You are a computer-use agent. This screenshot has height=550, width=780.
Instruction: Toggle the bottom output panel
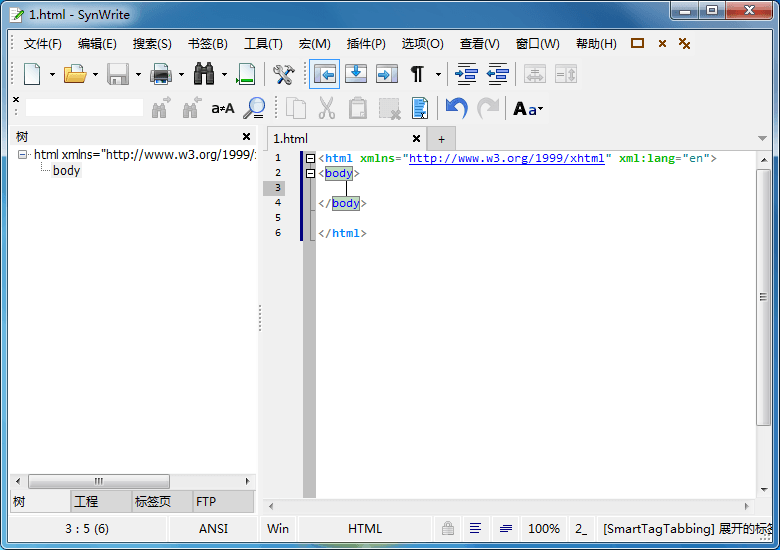356,75
